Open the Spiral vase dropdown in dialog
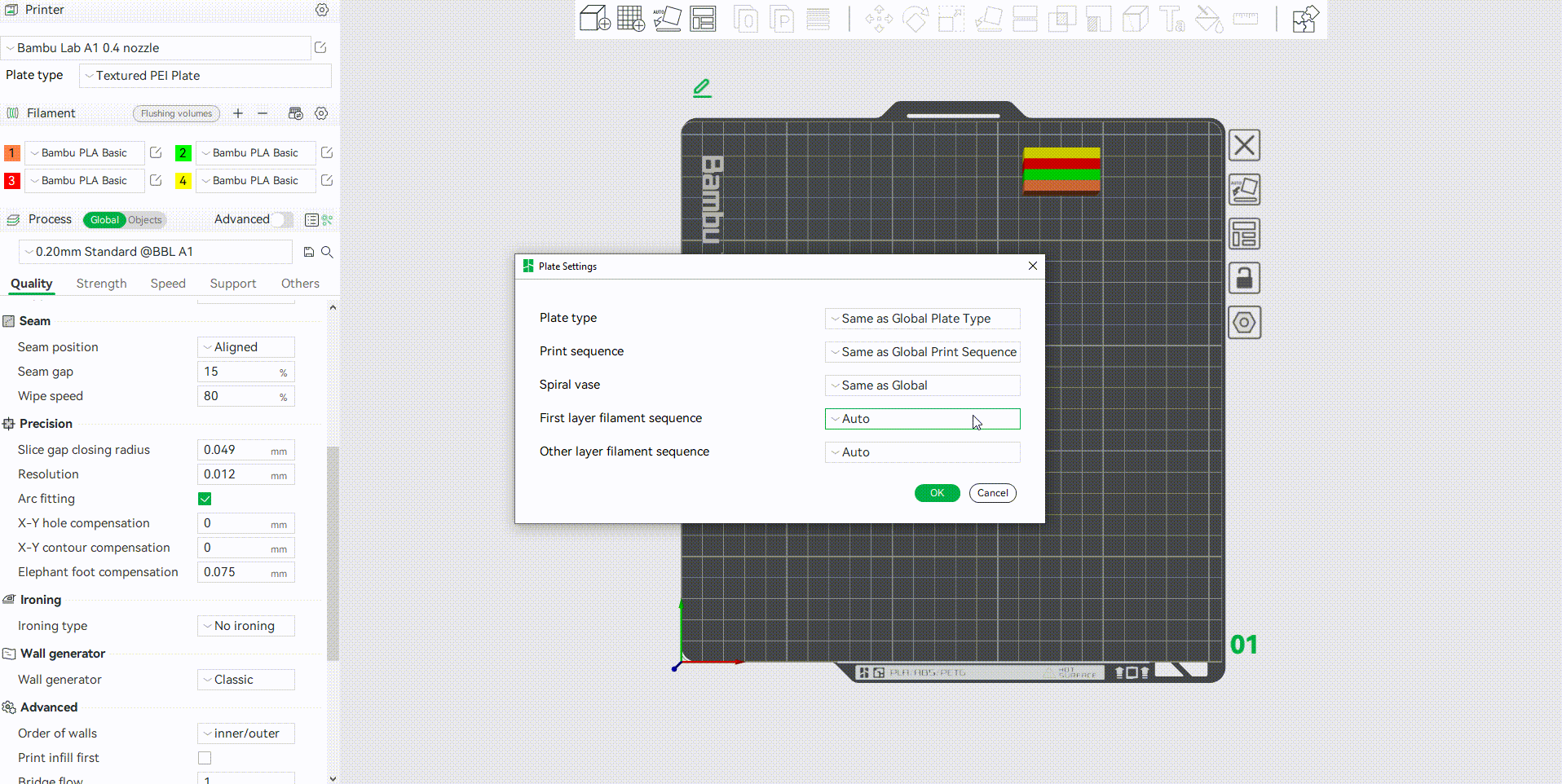 point(922,385)
